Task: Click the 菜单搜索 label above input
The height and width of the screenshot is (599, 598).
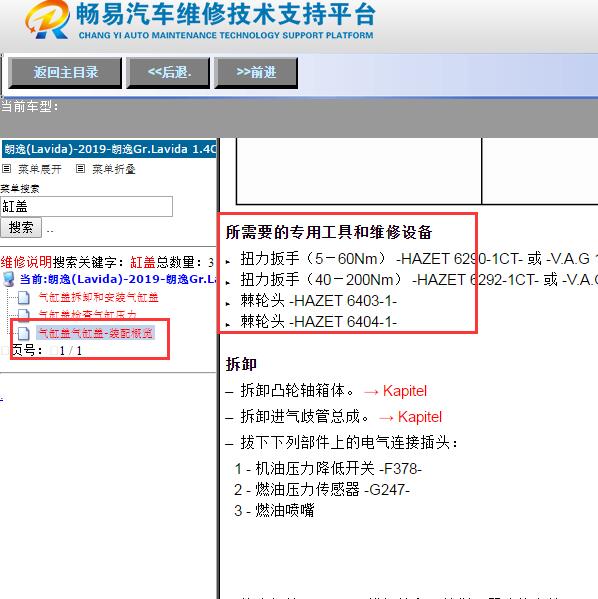Action: [20, 188]
